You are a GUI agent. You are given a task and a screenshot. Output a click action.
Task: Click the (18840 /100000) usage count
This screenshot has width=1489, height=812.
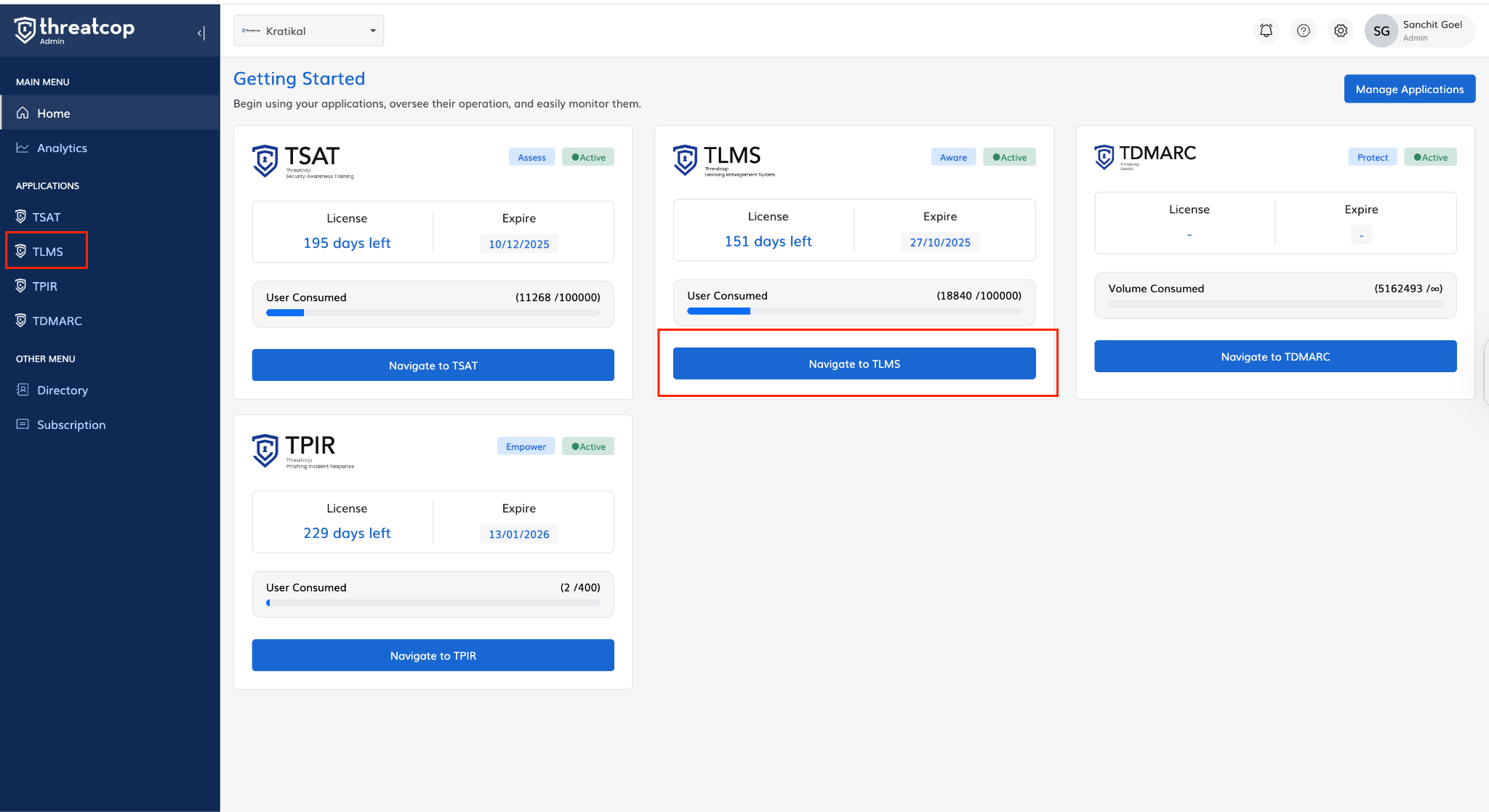tap(979, 296)
